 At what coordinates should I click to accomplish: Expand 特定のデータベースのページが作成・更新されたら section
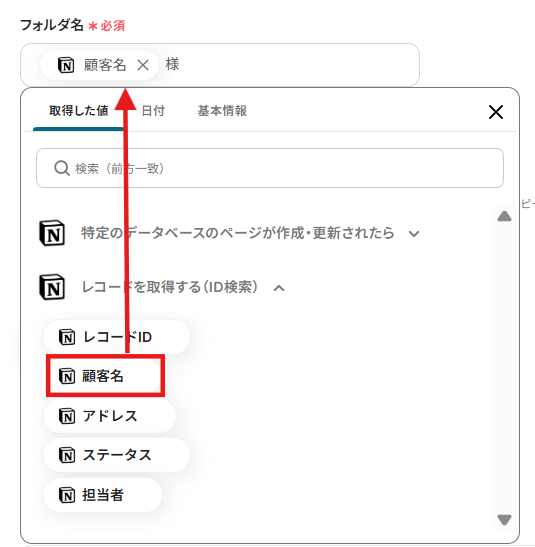point(238,233)
